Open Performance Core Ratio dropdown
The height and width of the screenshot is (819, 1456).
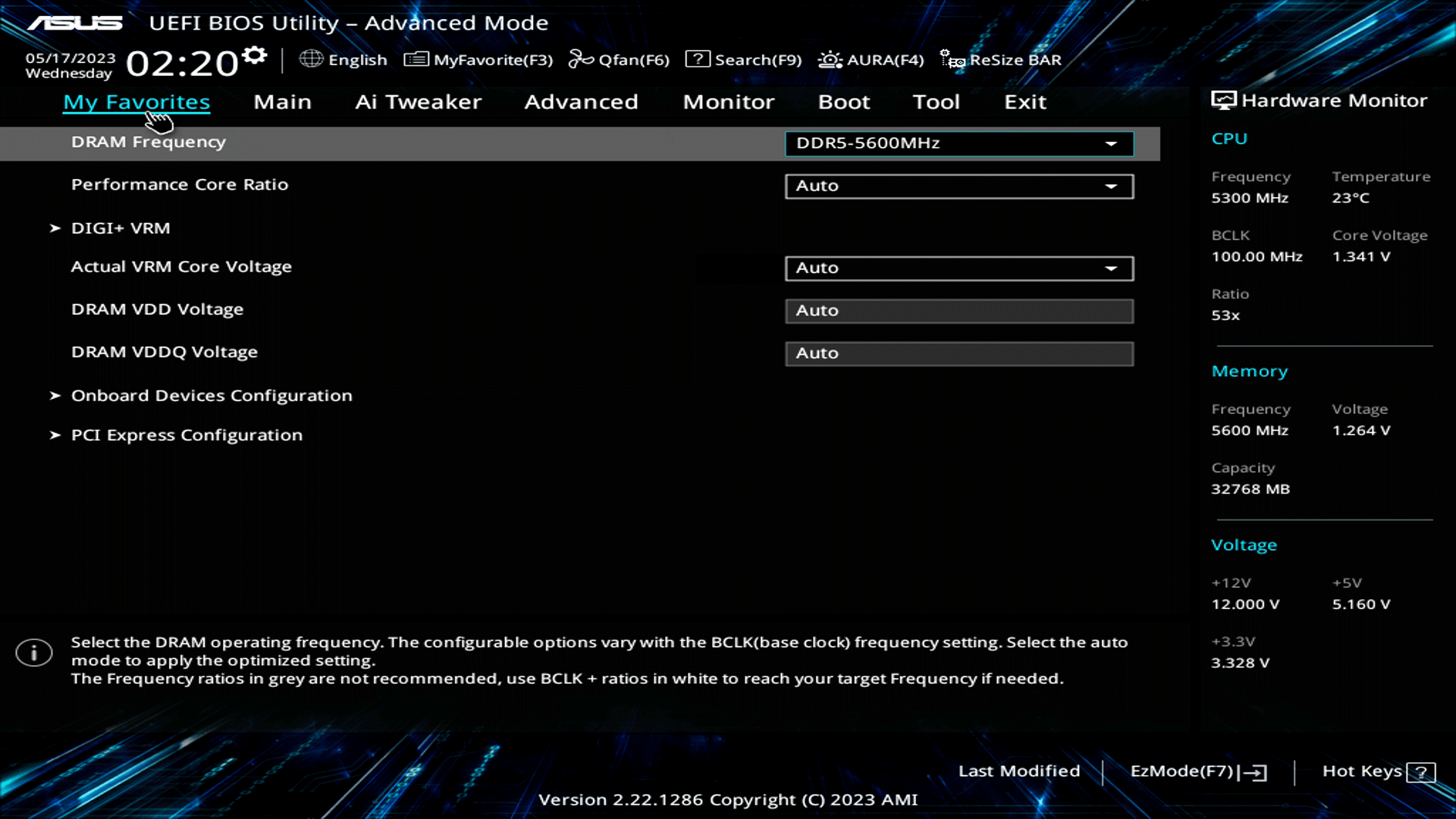(x=959, y=186)
